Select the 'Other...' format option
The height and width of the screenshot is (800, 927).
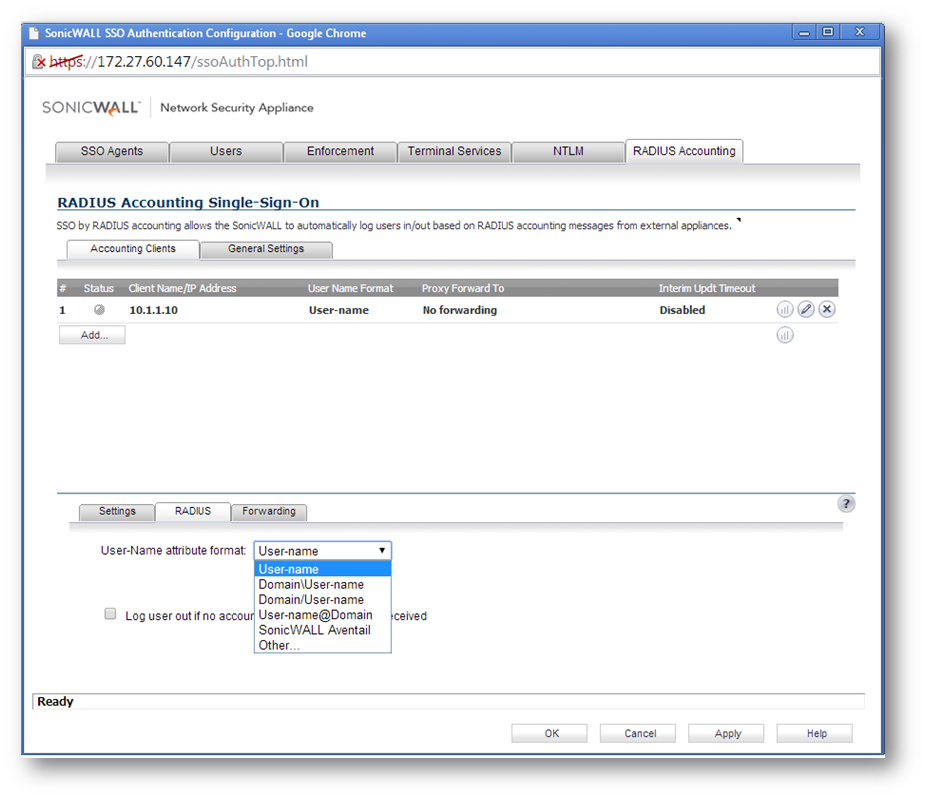[279, 645]
